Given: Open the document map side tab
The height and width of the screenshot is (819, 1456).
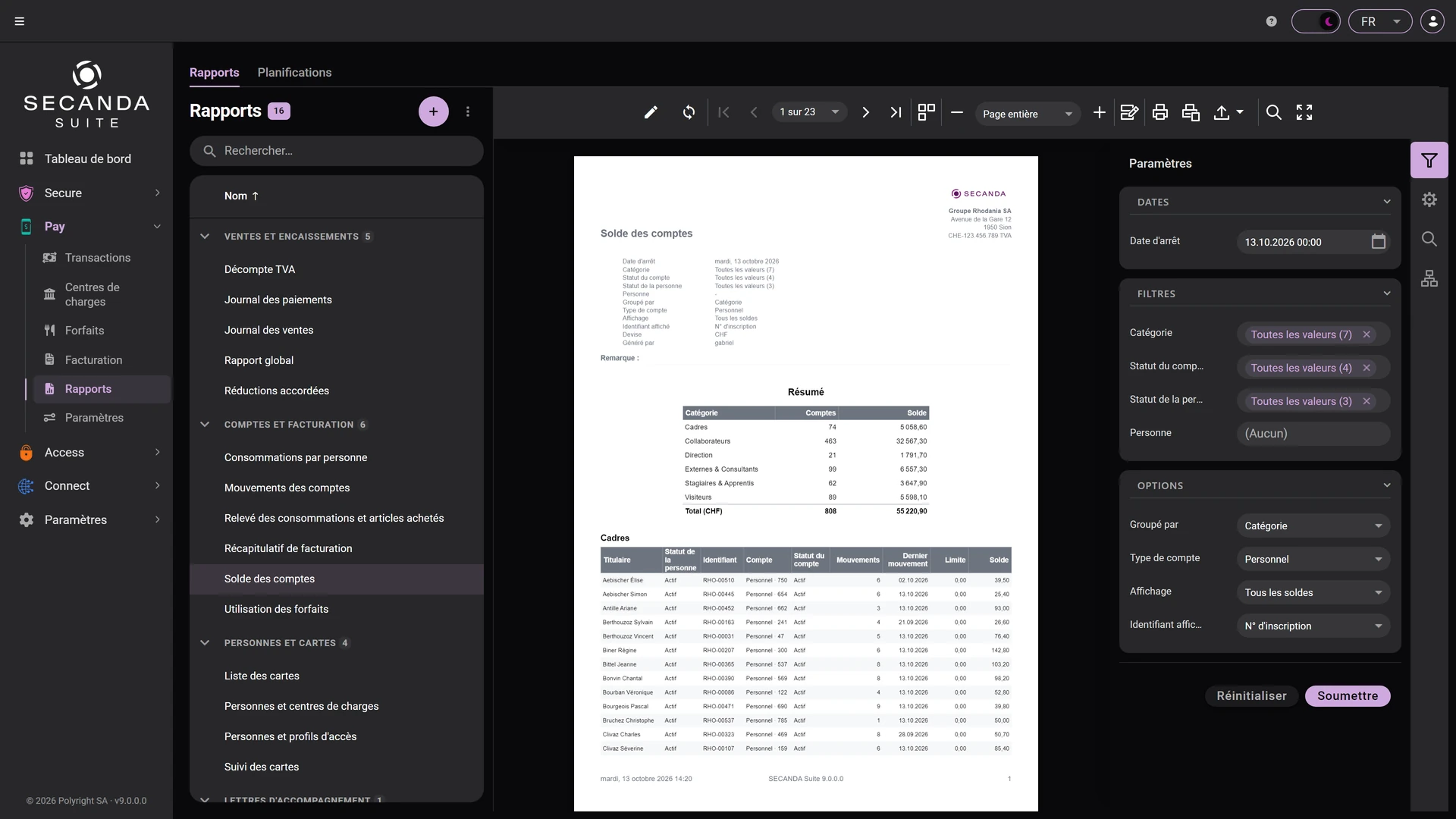Looking at the screenshot, I should 1429,278.
